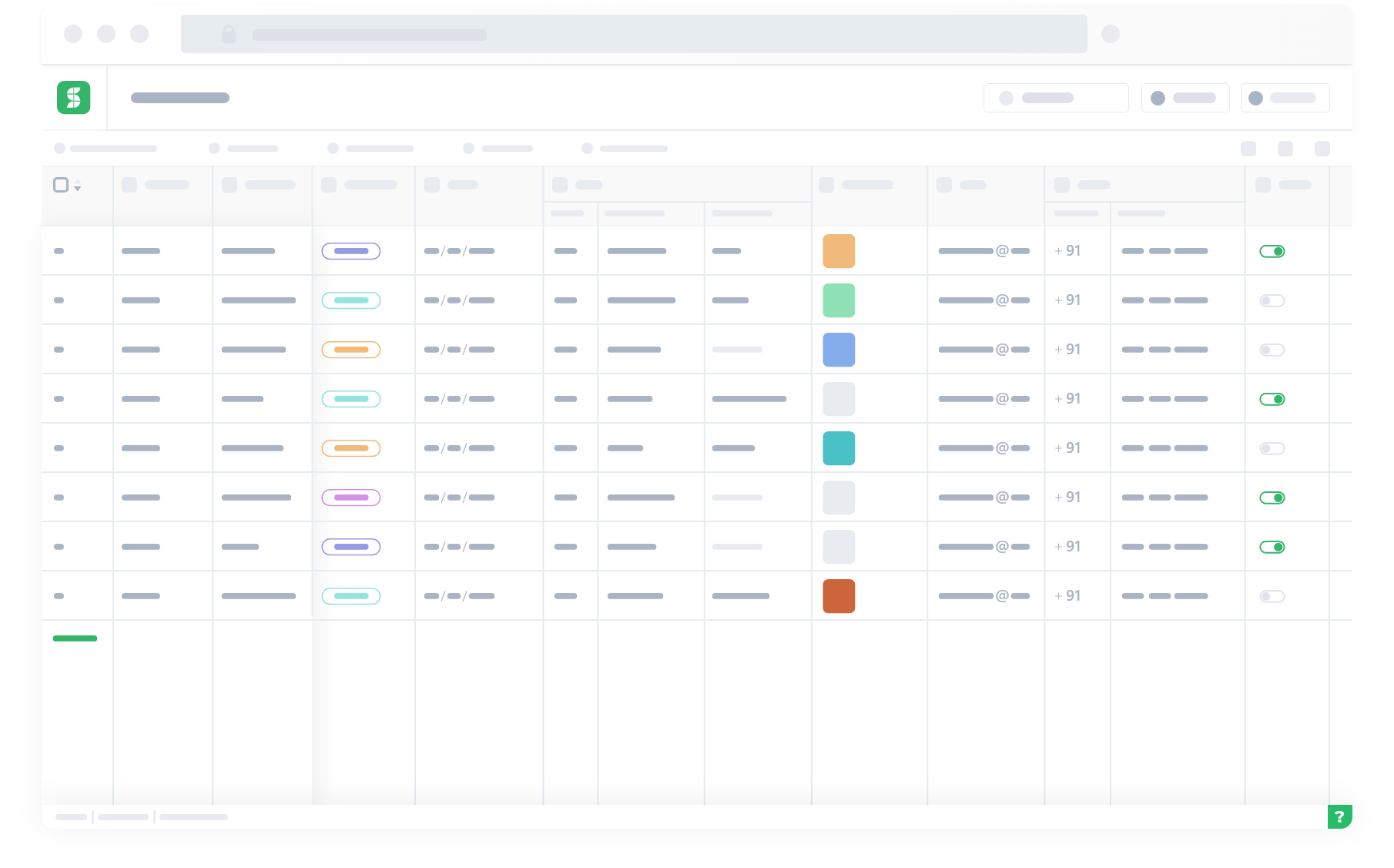This screenshot has width=1394, height=868.
Task: Select the third tab in the view bar
Action: [370, 149]
